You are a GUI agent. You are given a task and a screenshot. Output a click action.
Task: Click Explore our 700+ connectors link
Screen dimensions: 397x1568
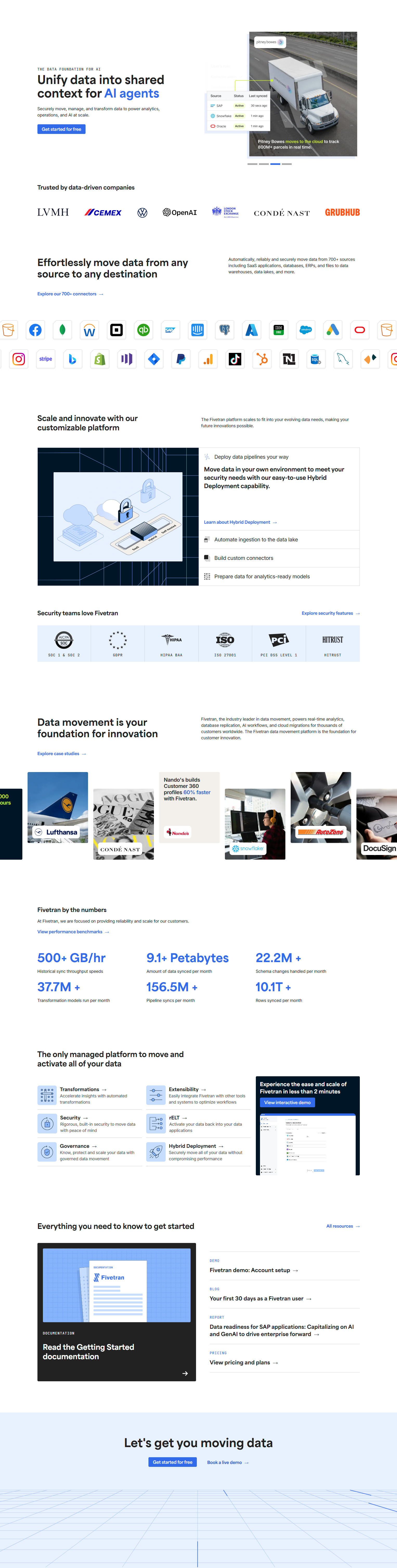point(70,294)
